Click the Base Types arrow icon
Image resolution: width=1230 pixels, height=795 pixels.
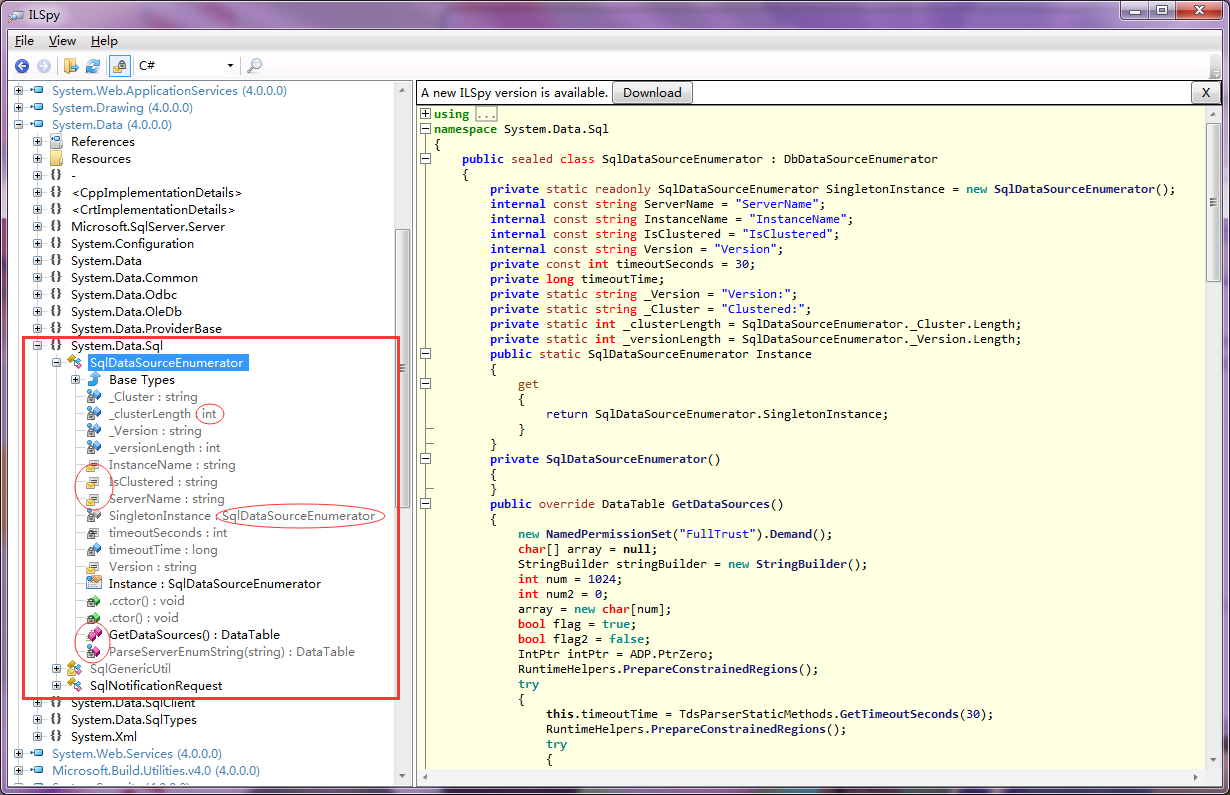point(93,379)
